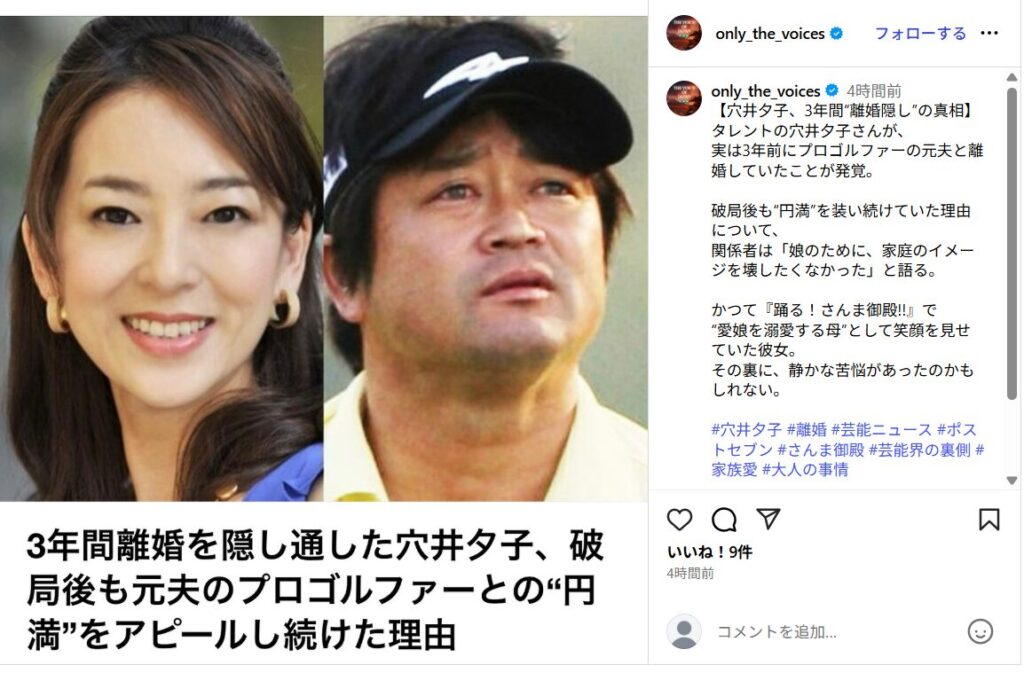The width and height of the screenshot is (1024, 673).
Task: Open hashtag #さんま御殿
Action: pyautogui.click(x=820, y=450)
